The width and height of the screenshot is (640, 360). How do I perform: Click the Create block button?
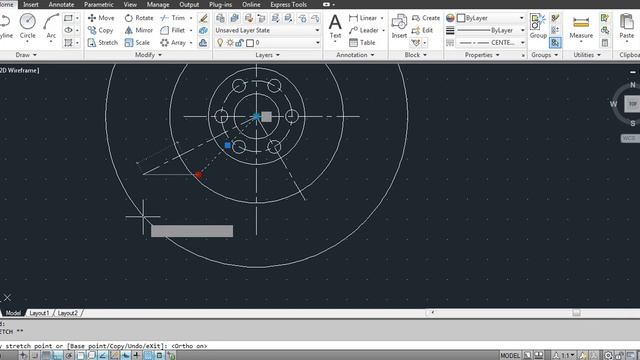(x=426, y=18)
